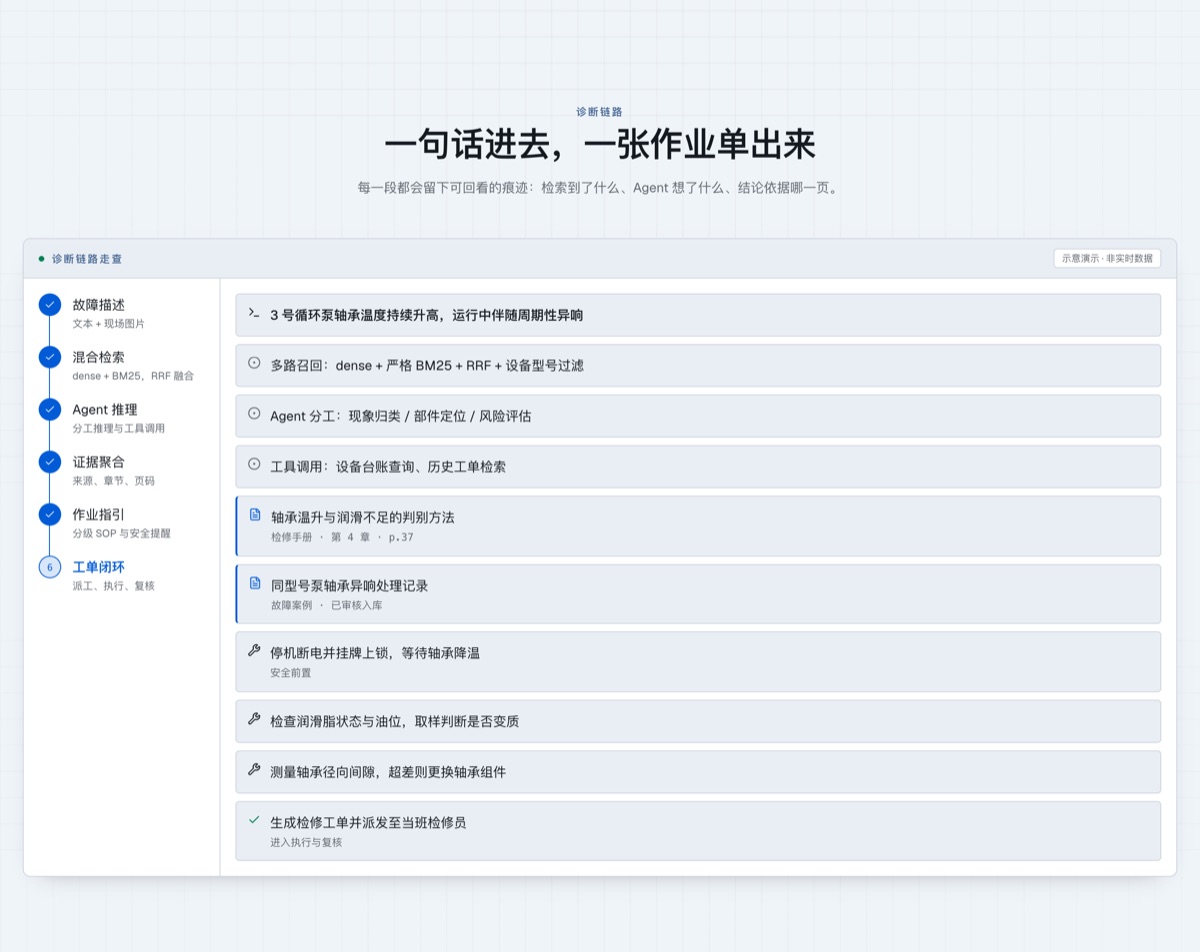Screen dimensions: 1200x952
Task: Click the heading 一句话进去，一张作业单出来
Action: pos(600,146)
